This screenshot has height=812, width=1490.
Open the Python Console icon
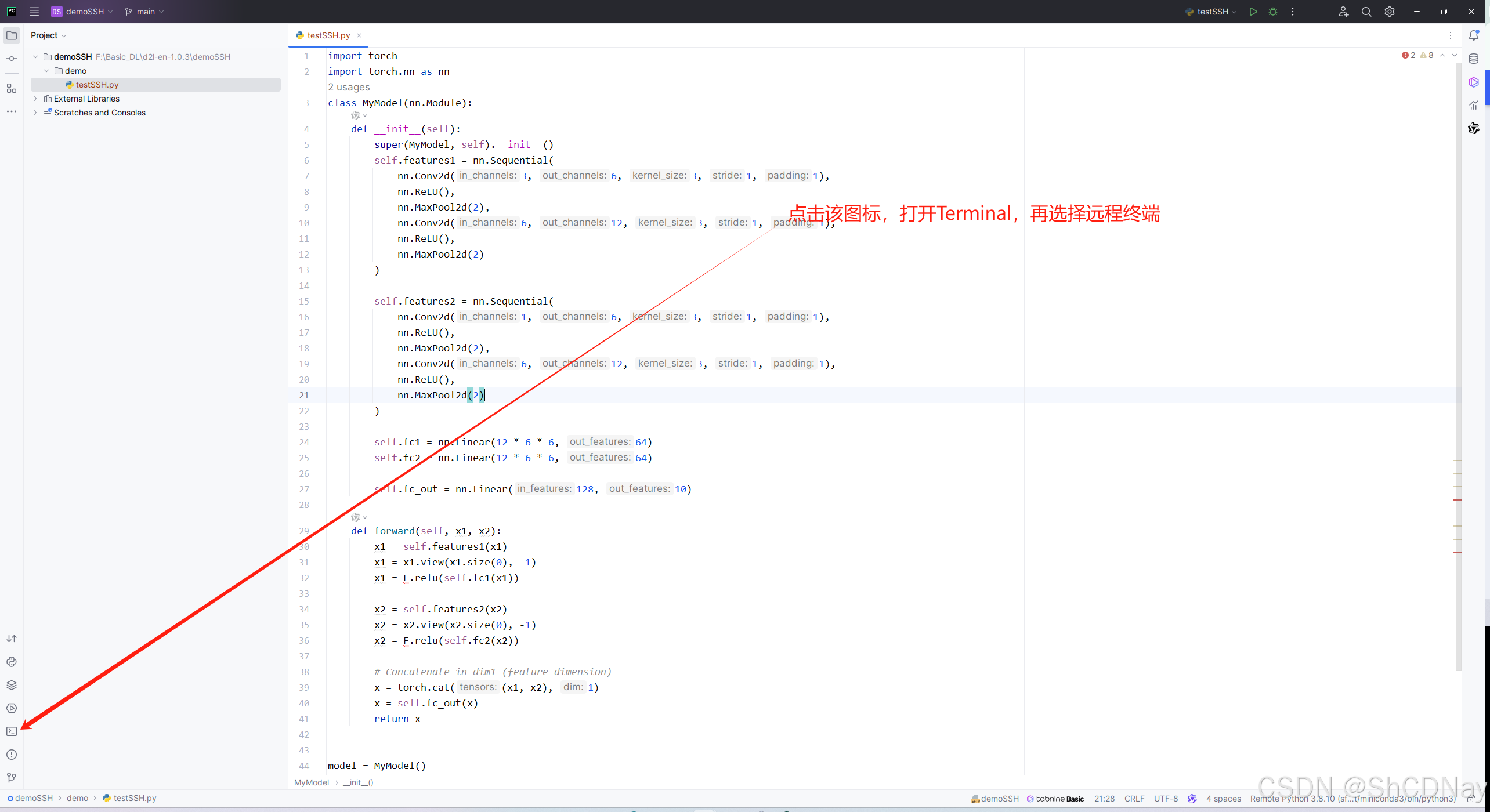coord(12,662)
